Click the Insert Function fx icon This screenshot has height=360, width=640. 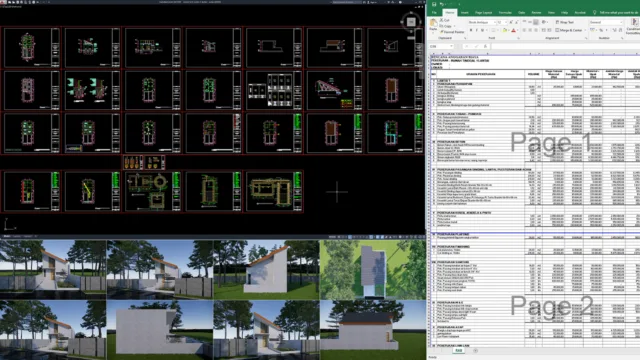485,46
